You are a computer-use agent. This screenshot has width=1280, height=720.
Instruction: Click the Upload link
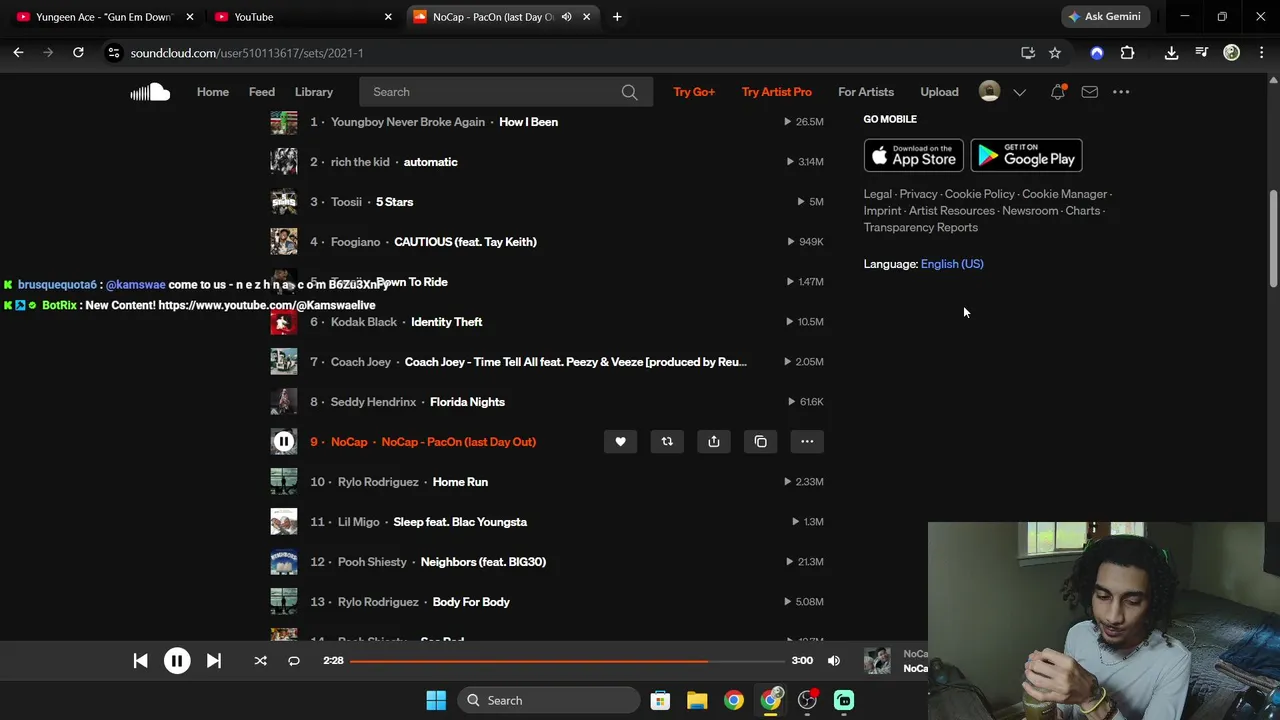[x=939, y=92]
